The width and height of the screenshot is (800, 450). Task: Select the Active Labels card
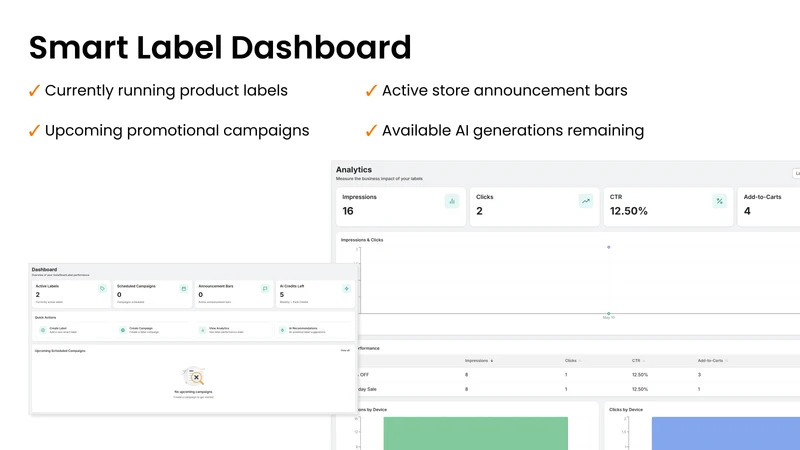[71, 294]
